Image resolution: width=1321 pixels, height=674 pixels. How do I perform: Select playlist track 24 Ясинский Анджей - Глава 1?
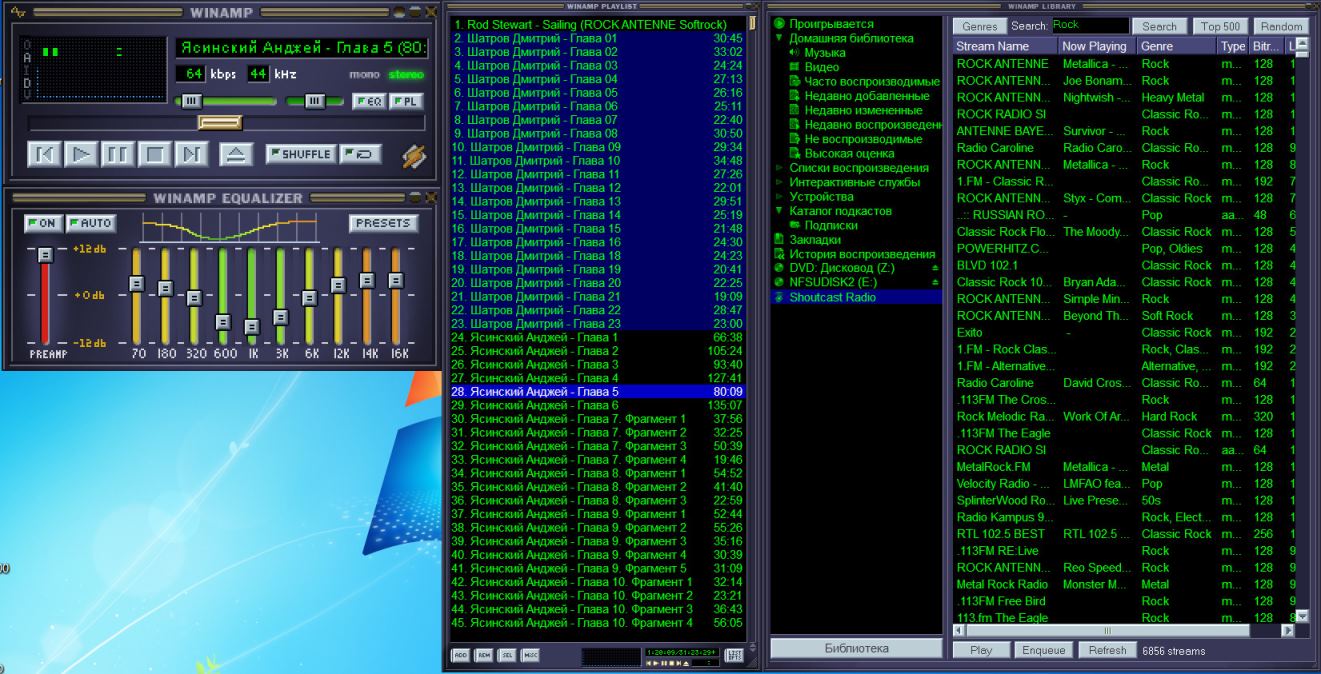click(x=598, y=337)
